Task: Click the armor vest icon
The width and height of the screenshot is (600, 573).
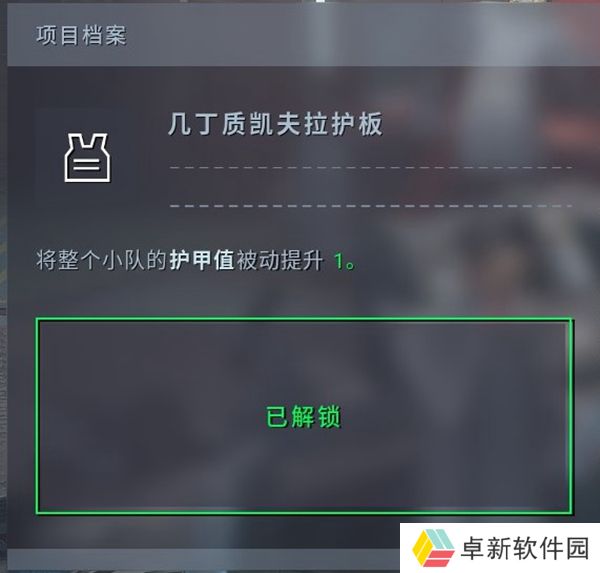Action: tap(88, 158)
